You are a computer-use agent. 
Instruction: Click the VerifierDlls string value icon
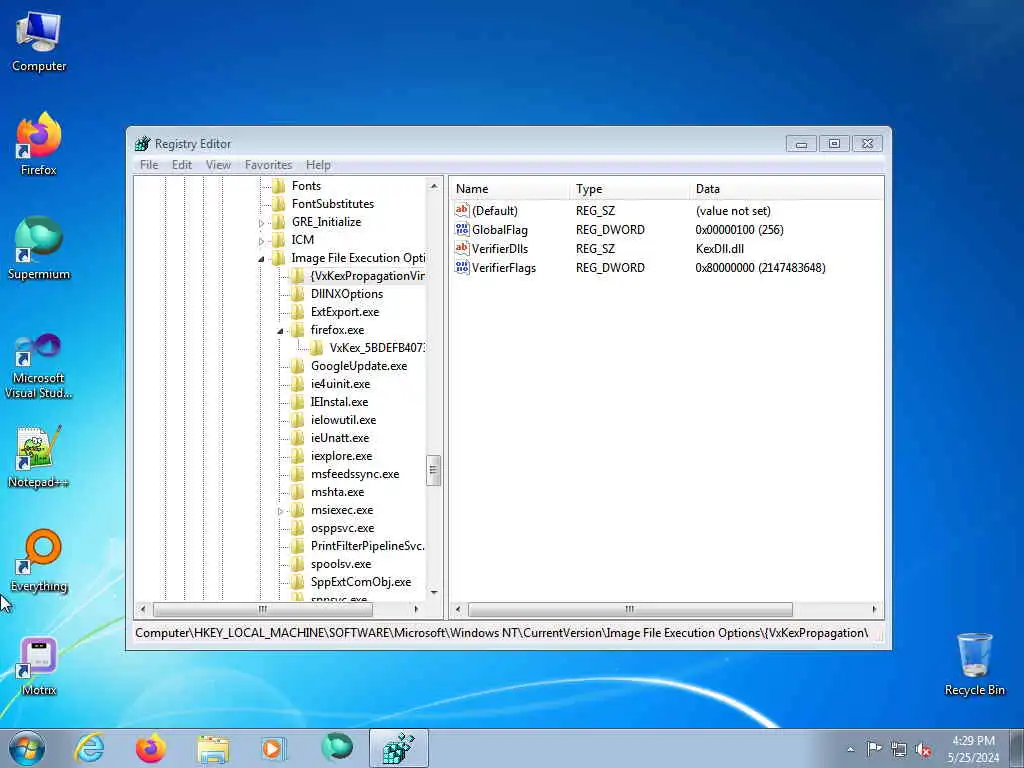point(462,248)
